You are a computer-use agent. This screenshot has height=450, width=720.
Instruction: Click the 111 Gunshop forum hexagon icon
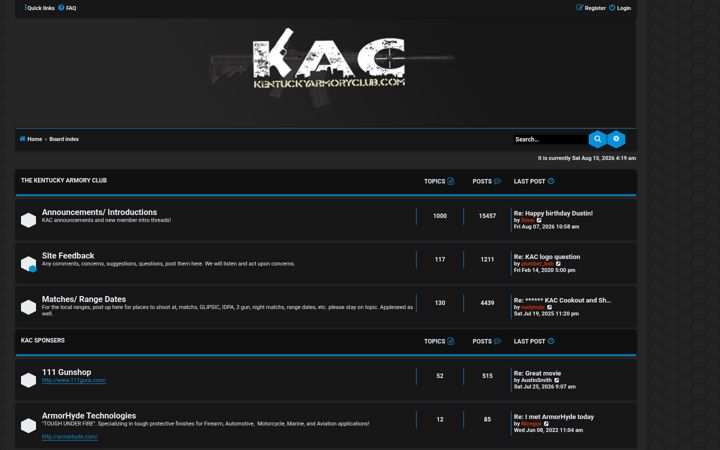point(28,380)
